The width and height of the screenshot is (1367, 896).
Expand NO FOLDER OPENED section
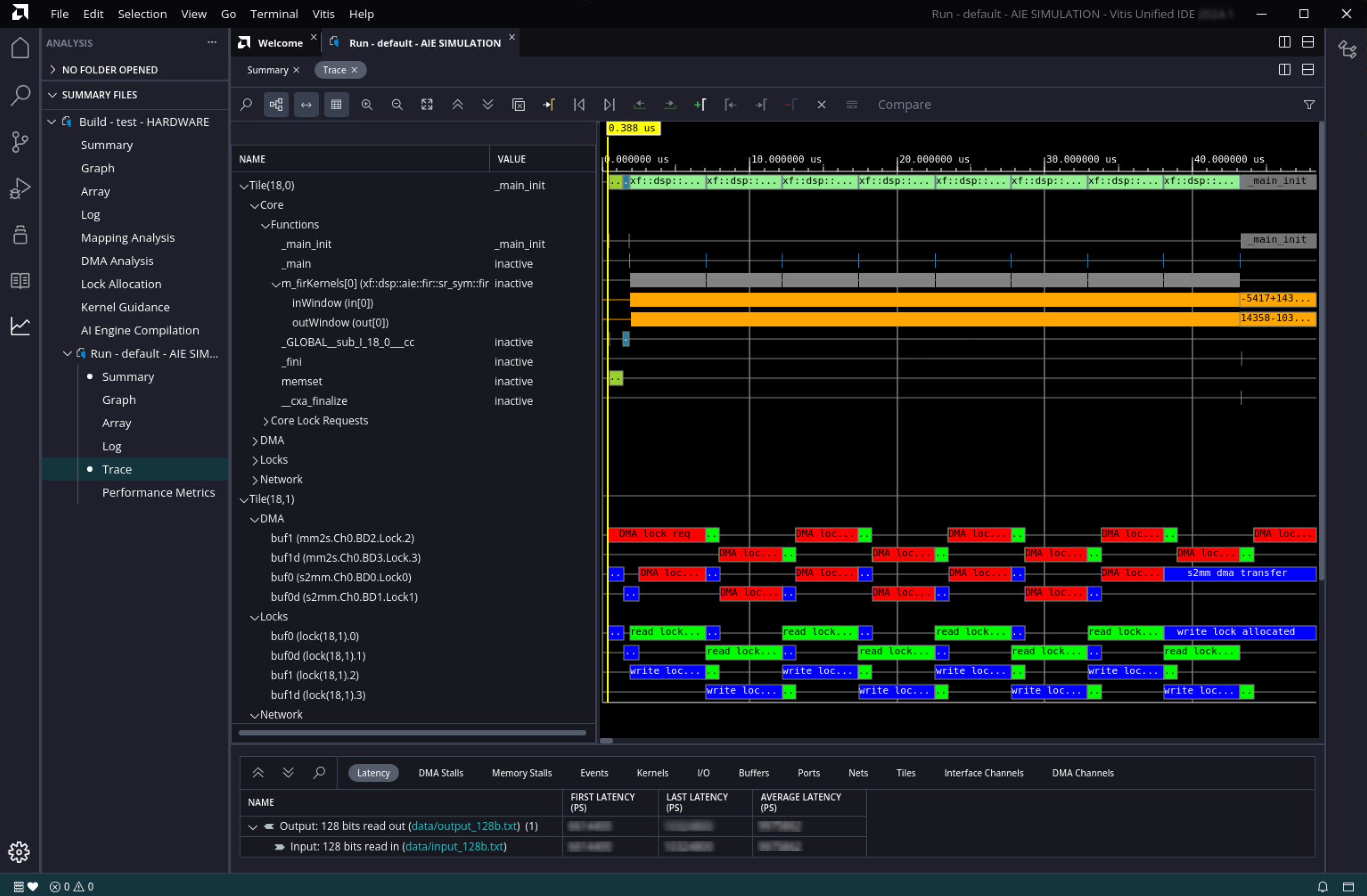pos(53,69)
